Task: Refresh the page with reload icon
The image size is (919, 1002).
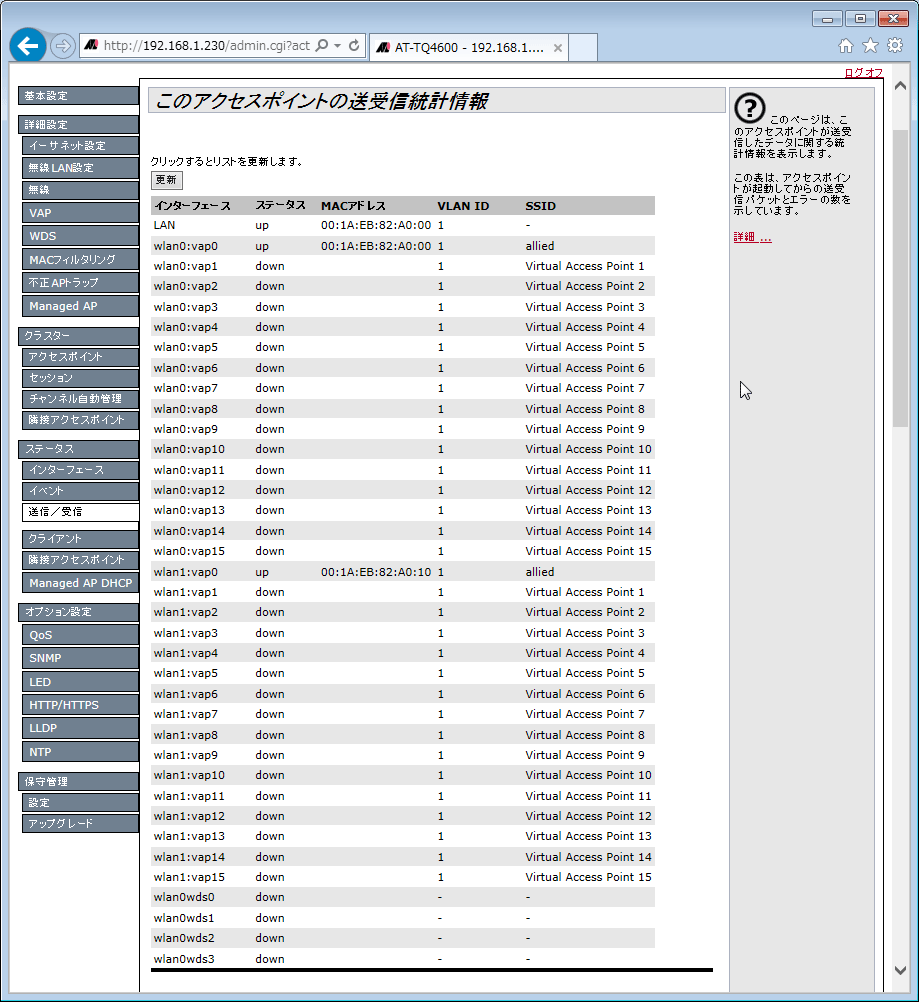Action: (354, 45)
